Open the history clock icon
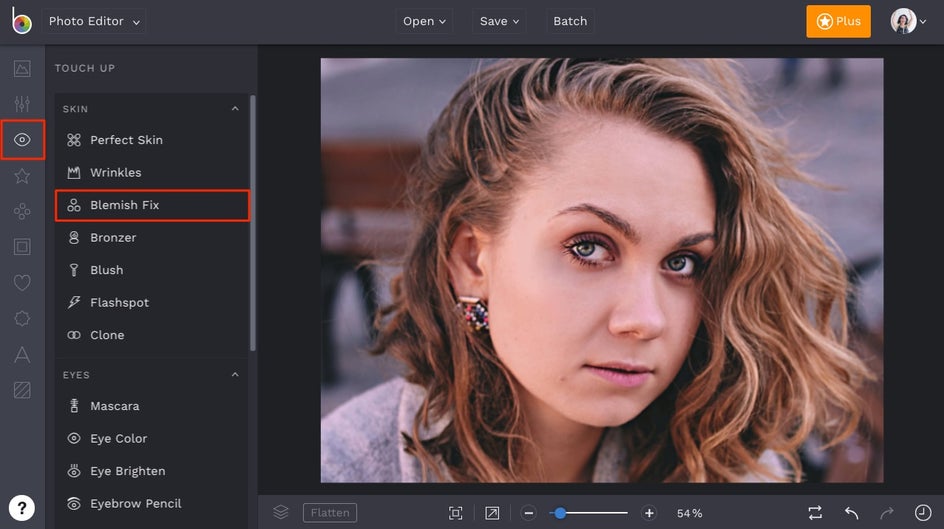The height and width of the screenshot is (529, 944). [921, 513]
